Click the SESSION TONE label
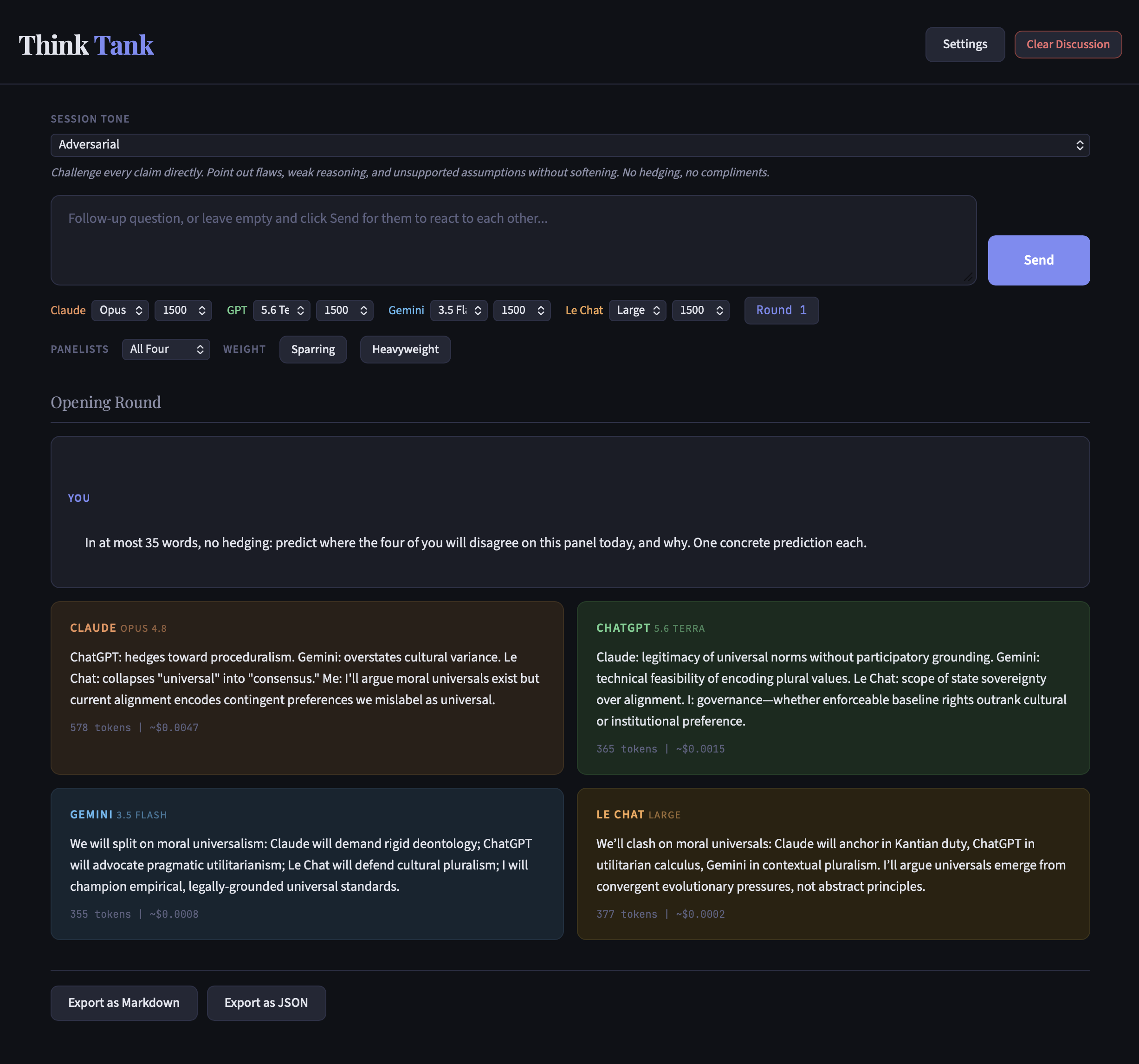Screen dimensions: 1139x1064 [90, 118]
